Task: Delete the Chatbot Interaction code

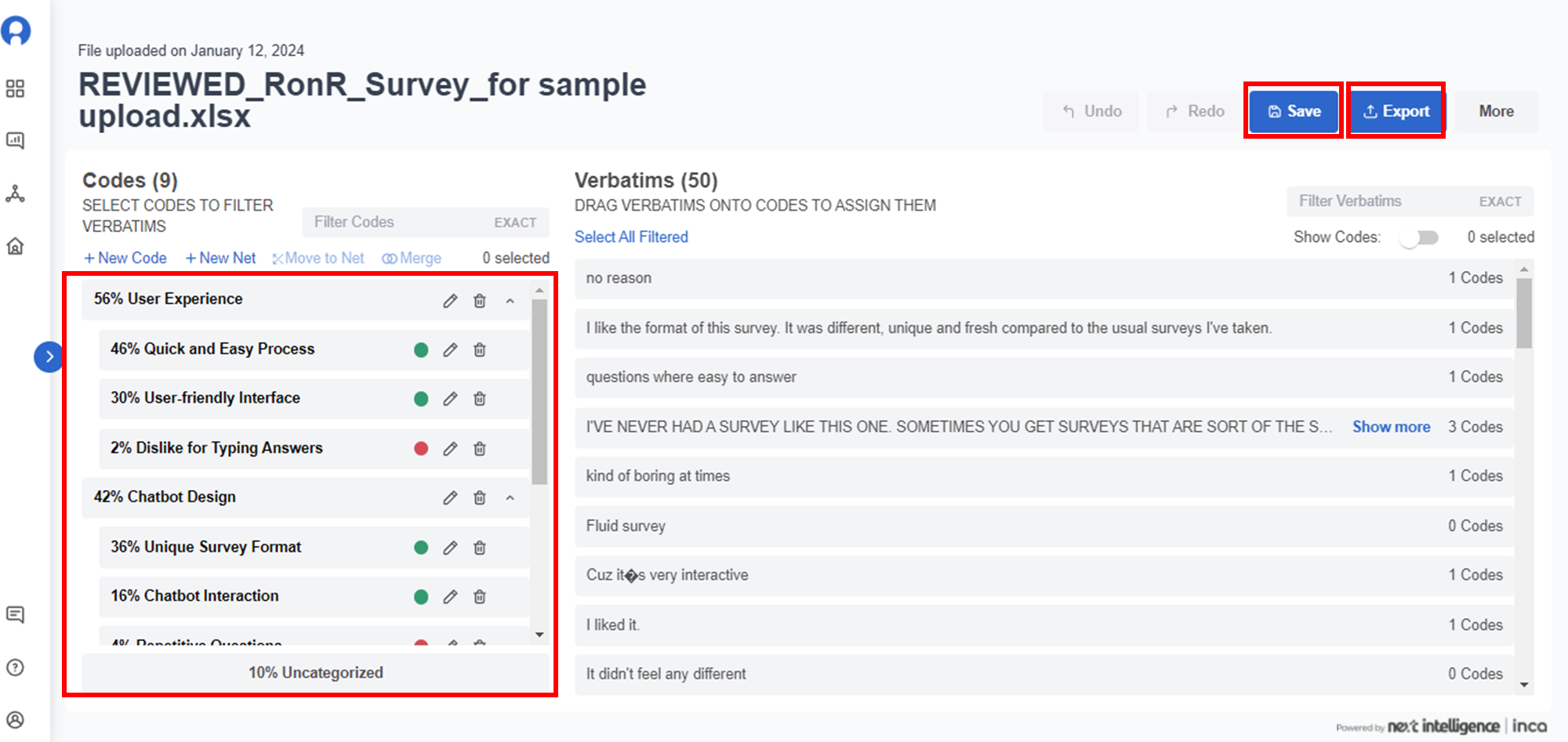Action: point(480,597)
